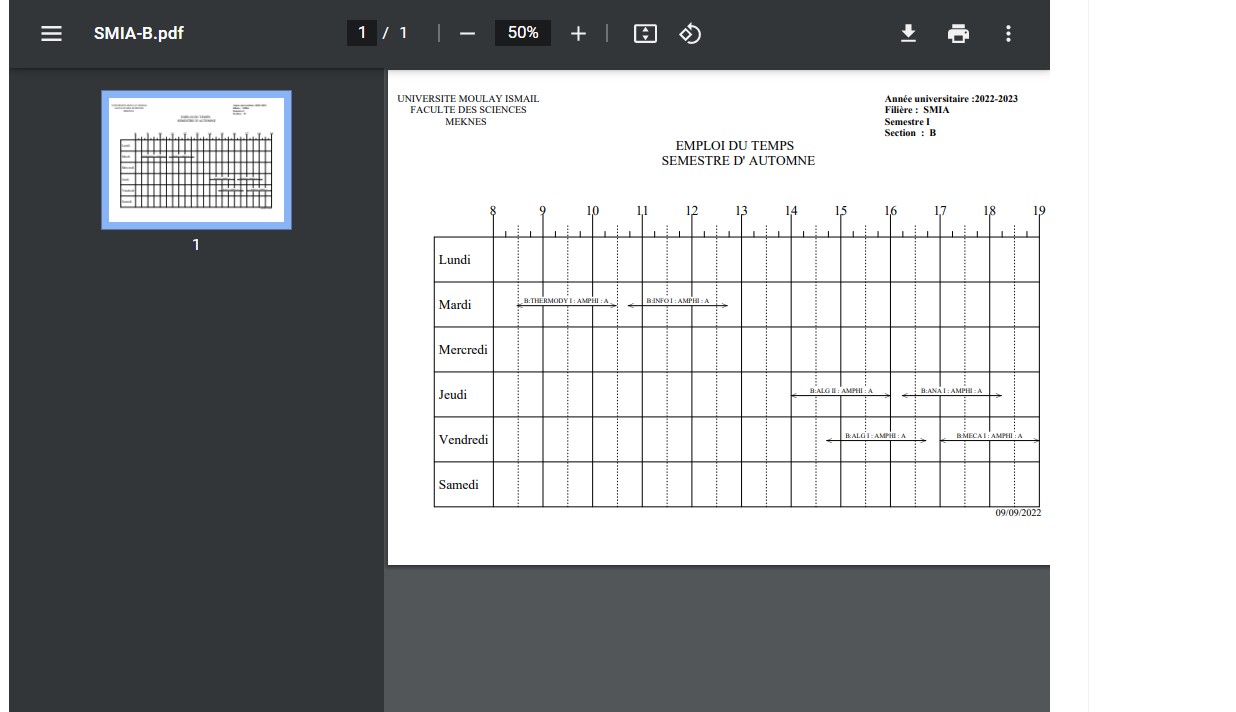
Task: Click the SMIA-B.pdf document title
Action: point(139,33)
